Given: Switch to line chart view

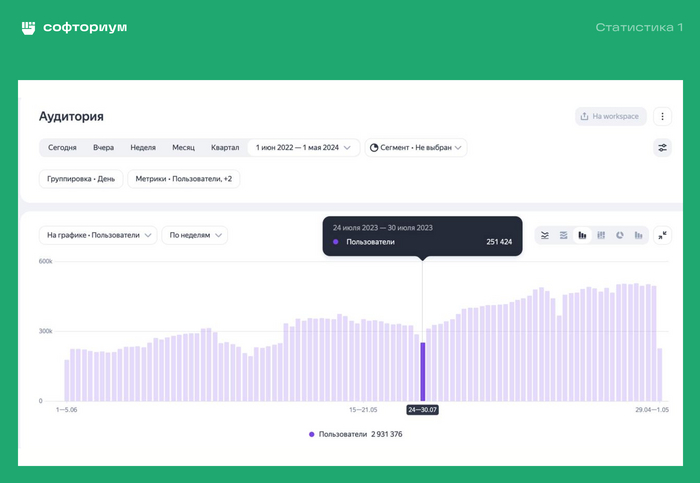Looking at the screenshot, I should [x=545, y=235].
